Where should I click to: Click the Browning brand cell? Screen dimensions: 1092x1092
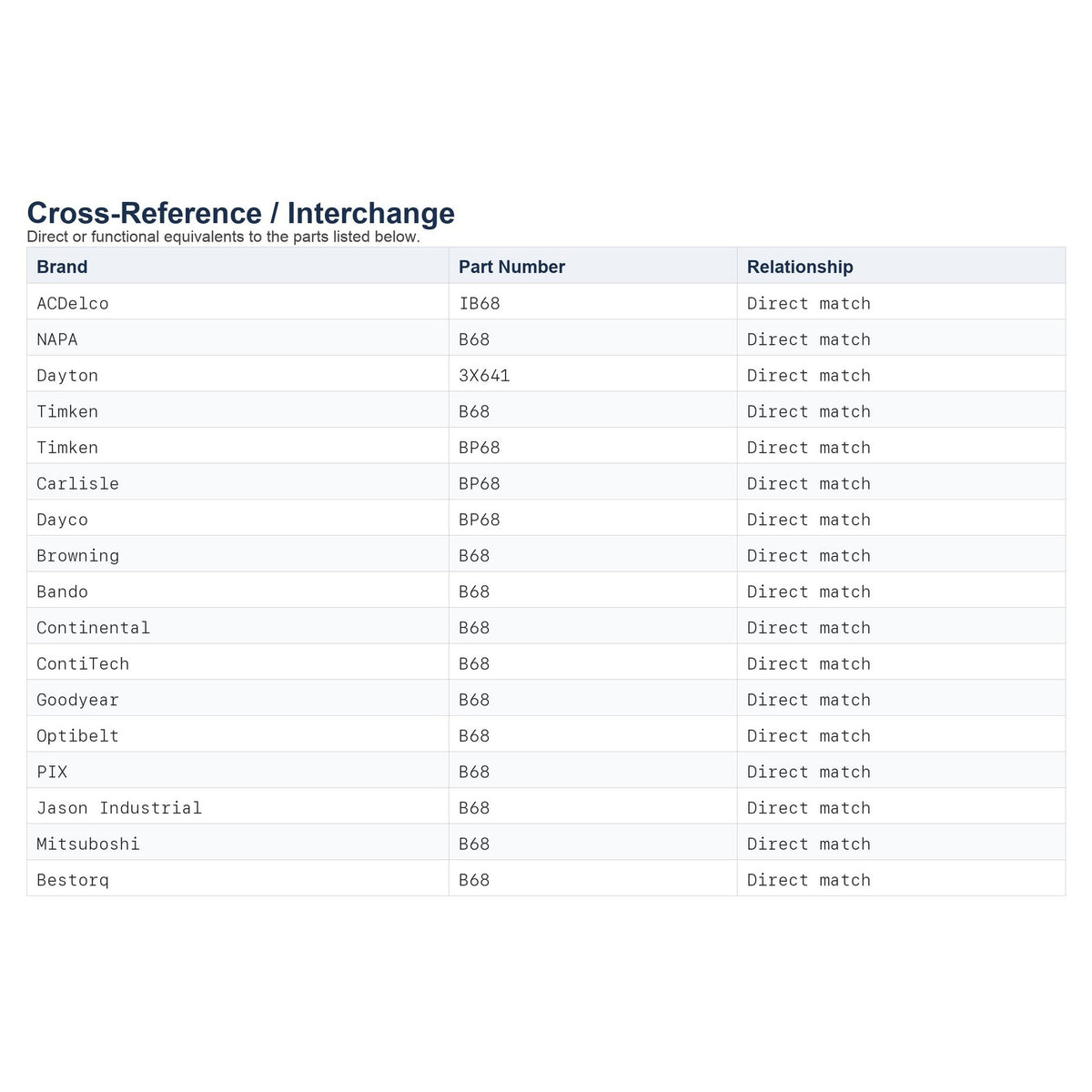point(238,555)
